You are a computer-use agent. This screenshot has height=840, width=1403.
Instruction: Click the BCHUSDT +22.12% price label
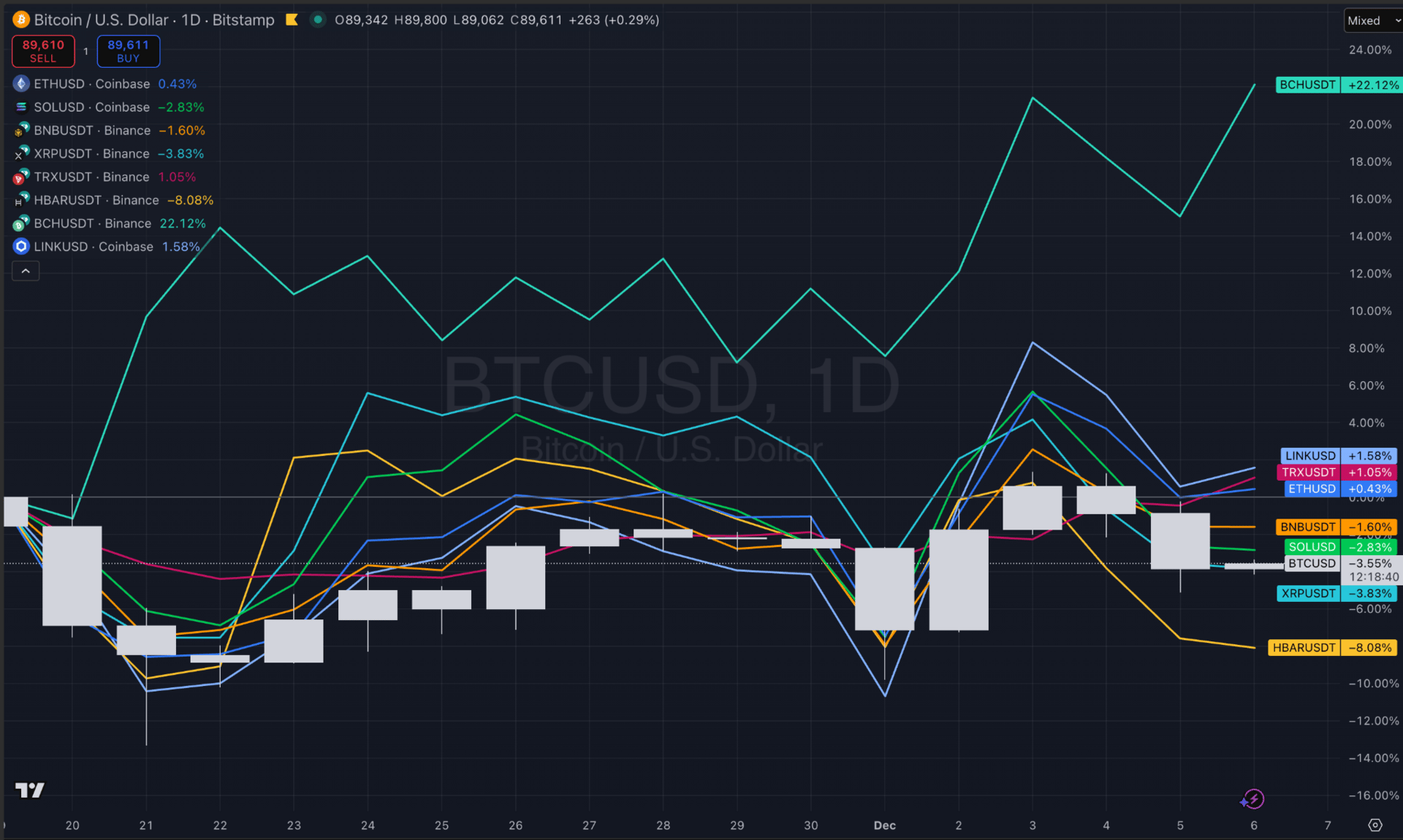pos(1338,85)
